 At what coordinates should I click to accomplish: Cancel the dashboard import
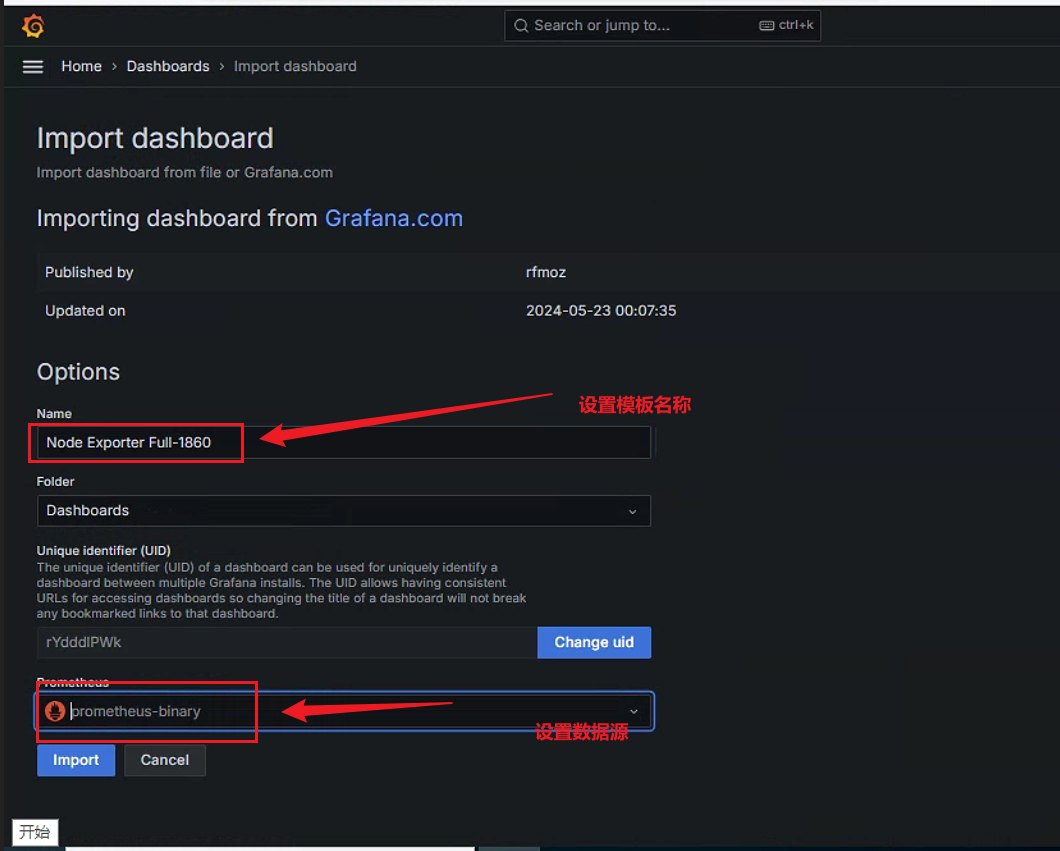tap(164, 760)
